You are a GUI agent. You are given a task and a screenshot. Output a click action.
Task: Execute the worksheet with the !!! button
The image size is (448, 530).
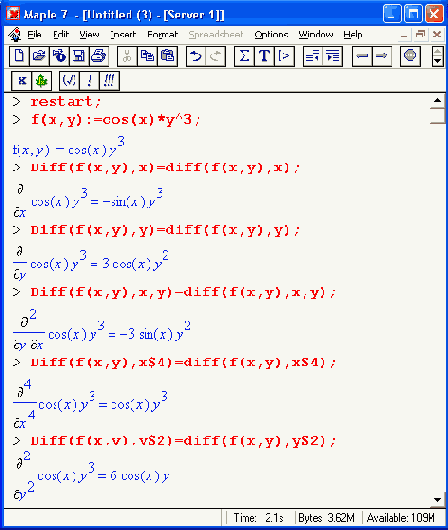point(109,81)
